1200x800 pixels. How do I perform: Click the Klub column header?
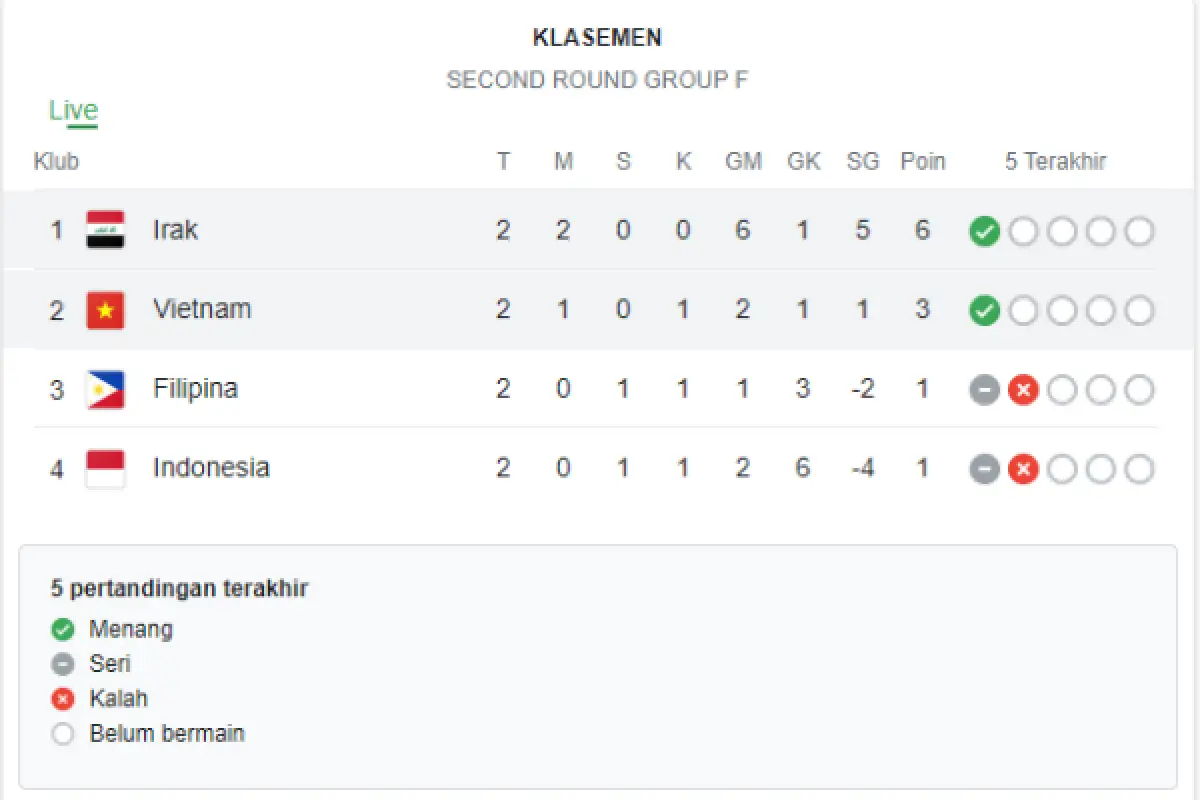56,161
